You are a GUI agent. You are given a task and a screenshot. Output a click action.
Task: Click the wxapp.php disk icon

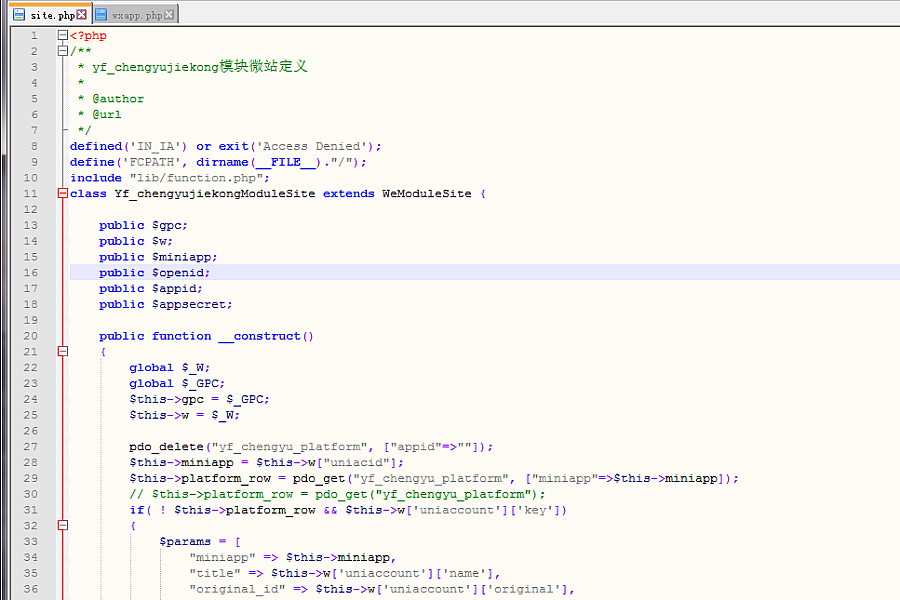[x=101, y=15]
